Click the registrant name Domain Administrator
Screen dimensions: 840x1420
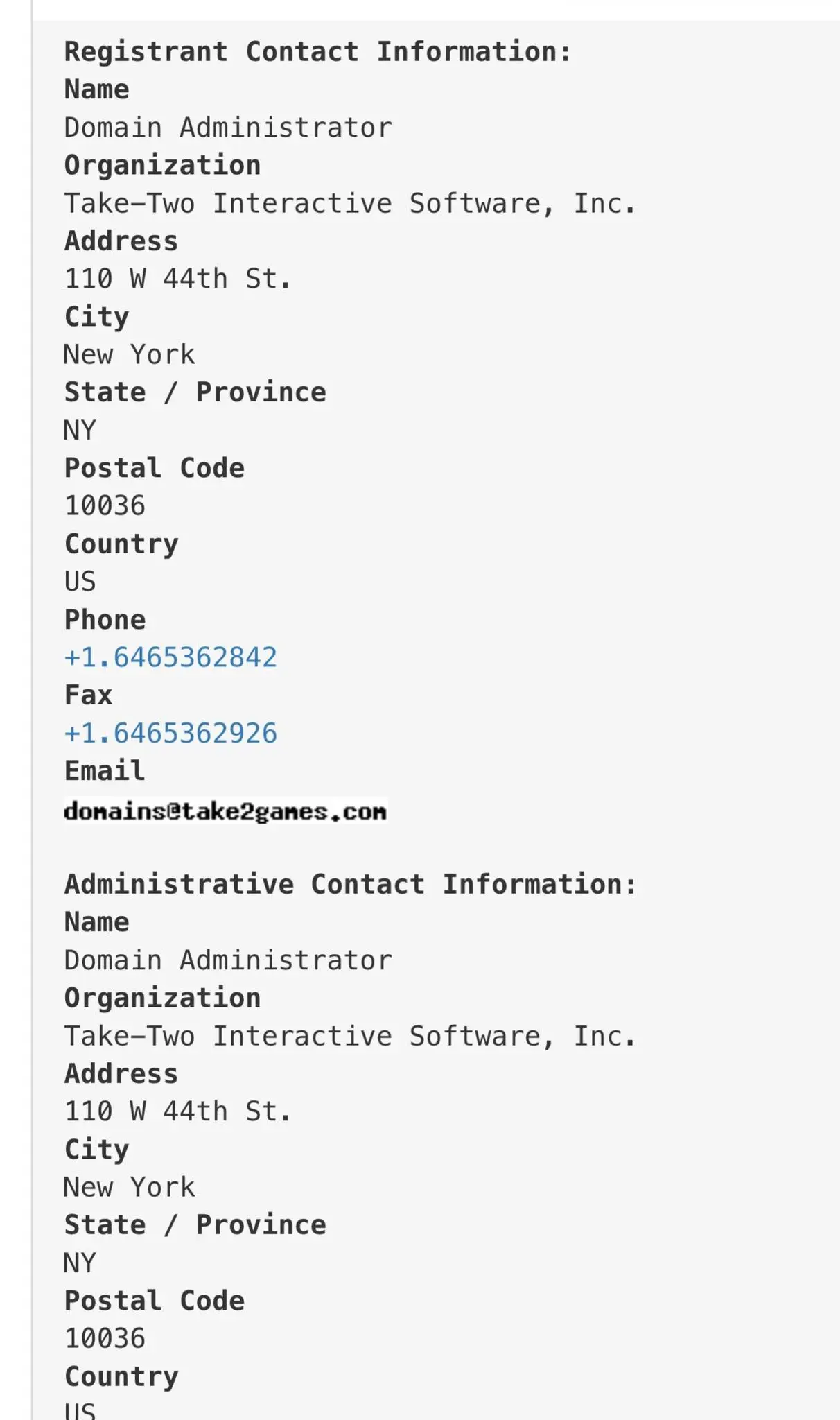pyautogui.click(x=228, y=128)
